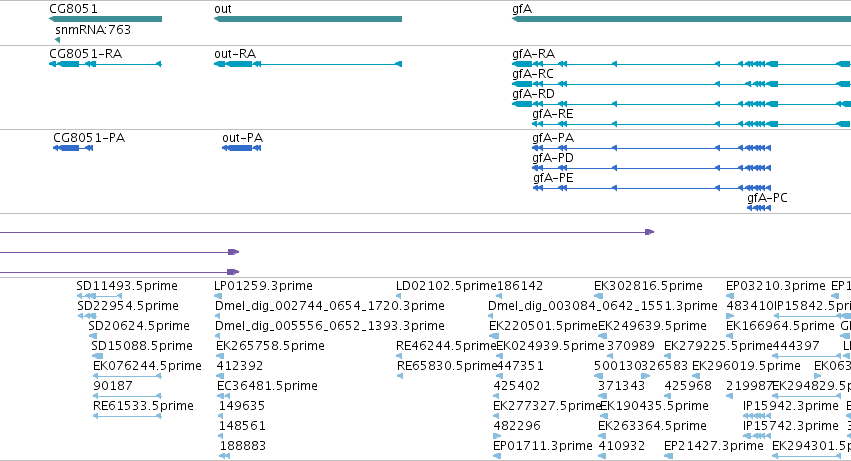
Task: Click the longest purple arrow feature
Action: 327,232
